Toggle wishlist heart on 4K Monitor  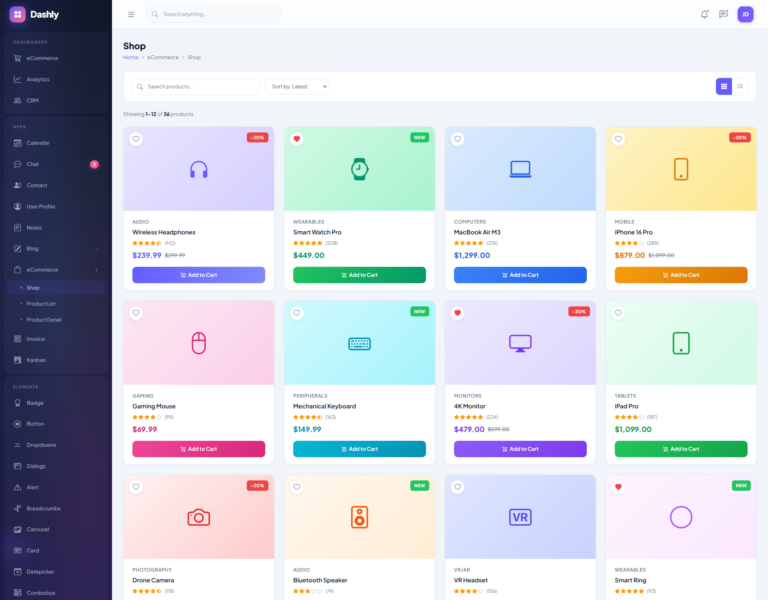pos(458,313)
